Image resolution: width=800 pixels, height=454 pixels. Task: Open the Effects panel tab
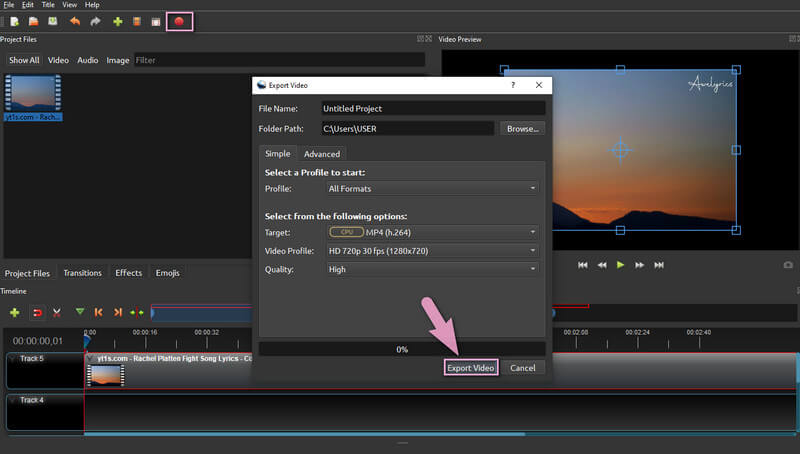(129, 273)
